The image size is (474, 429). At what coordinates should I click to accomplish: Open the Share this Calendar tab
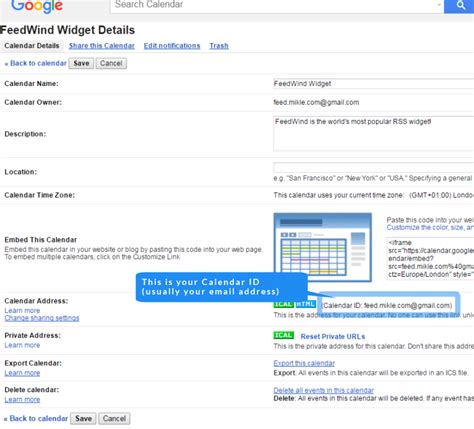(102, 46)
